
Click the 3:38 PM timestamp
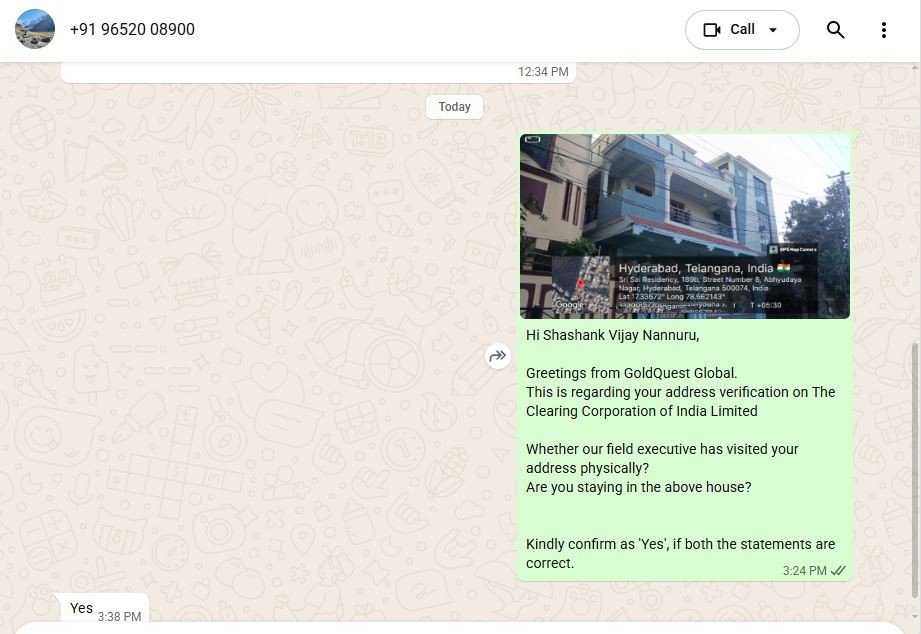(119, 616)
